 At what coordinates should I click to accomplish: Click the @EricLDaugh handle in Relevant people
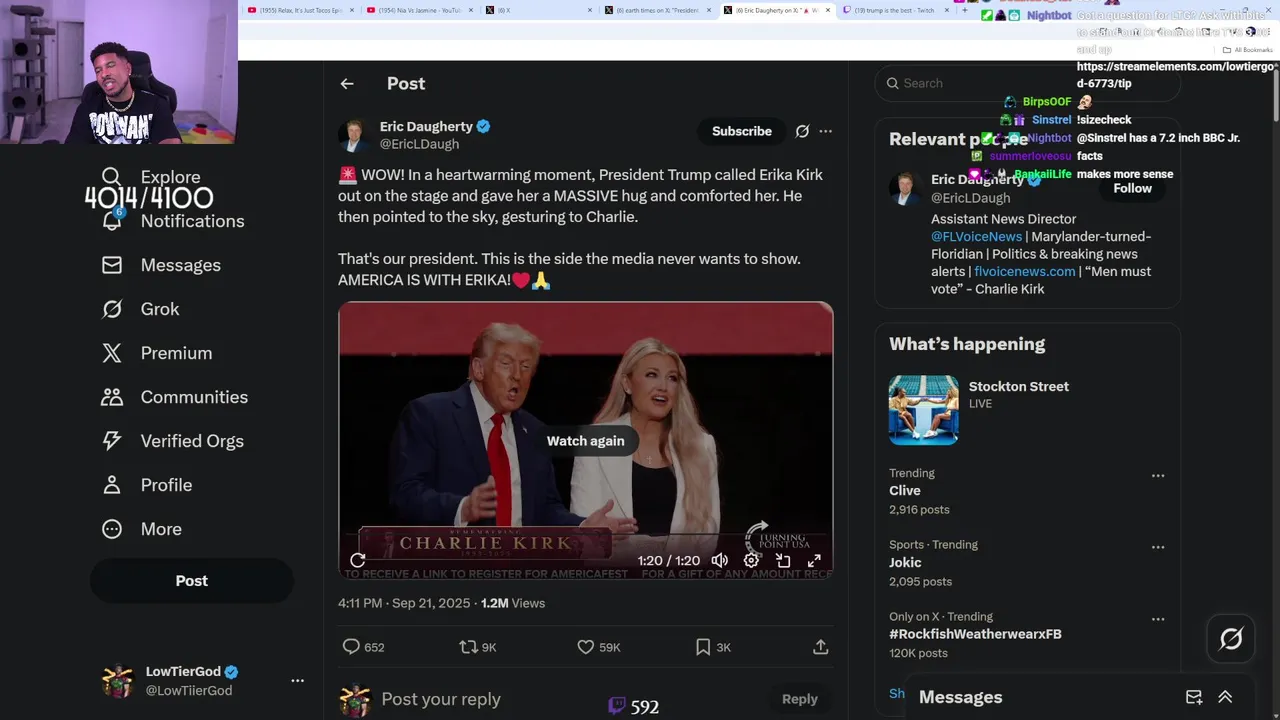tap(970, 198)
